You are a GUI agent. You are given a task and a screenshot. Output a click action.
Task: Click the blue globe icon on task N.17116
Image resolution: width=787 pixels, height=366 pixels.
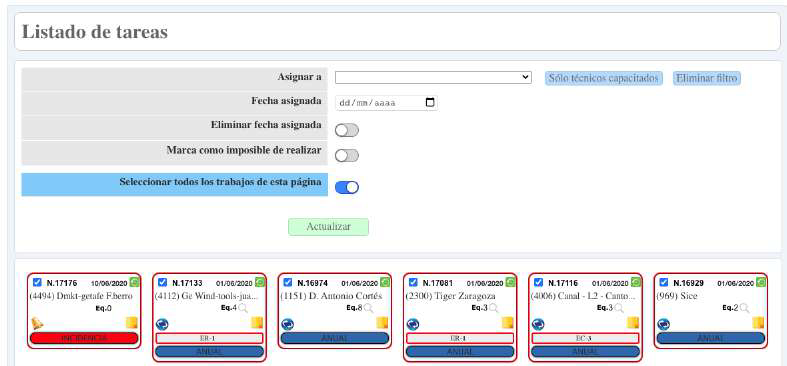[x=538, y=324]
